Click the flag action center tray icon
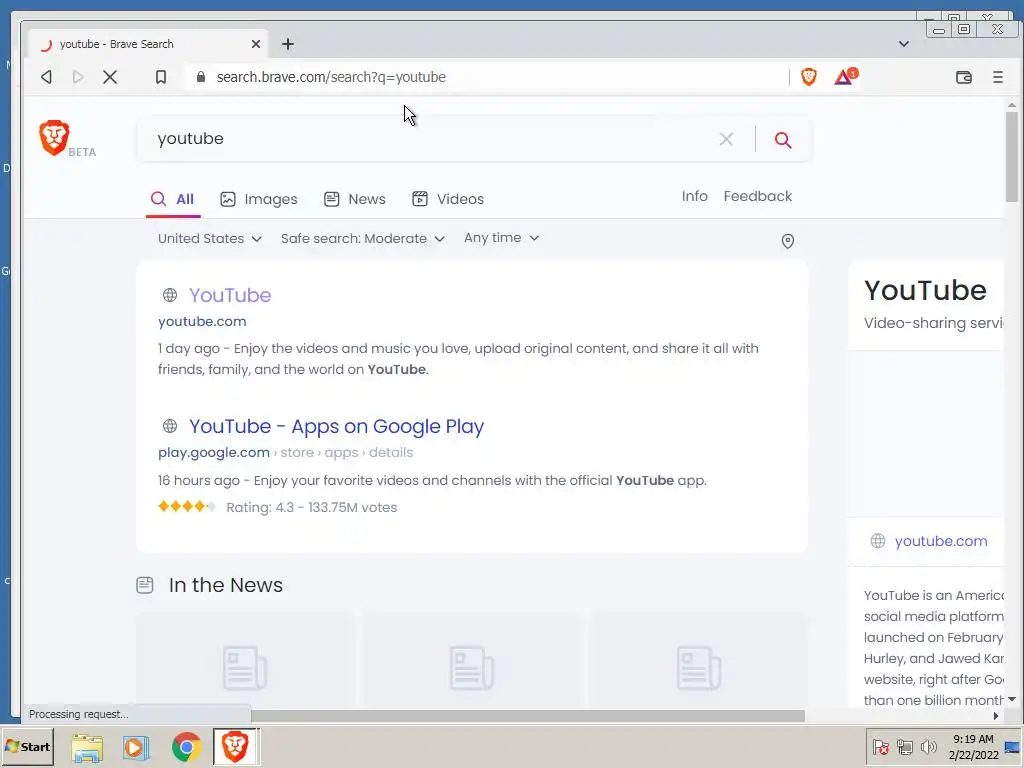 (x=880, y=746)
